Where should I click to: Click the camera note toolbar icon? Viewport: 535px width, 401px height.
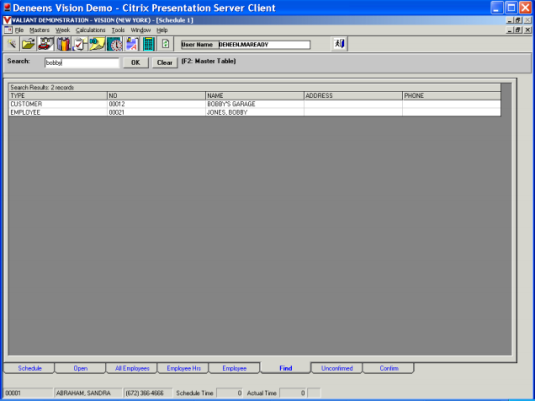(97, 44)
